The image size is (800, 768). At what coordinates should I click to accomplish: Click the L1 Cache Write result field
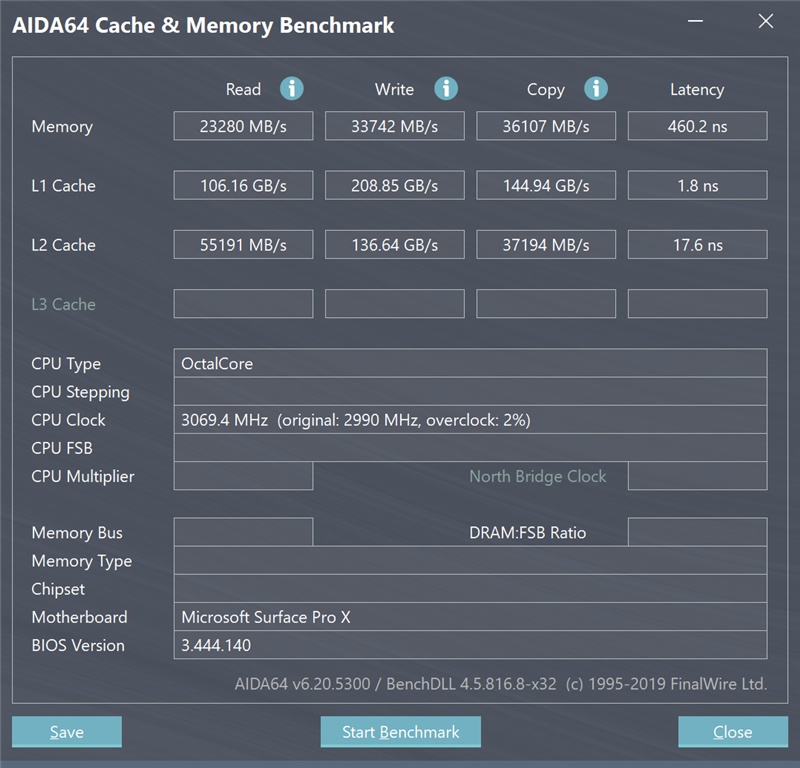click(394, 185)
